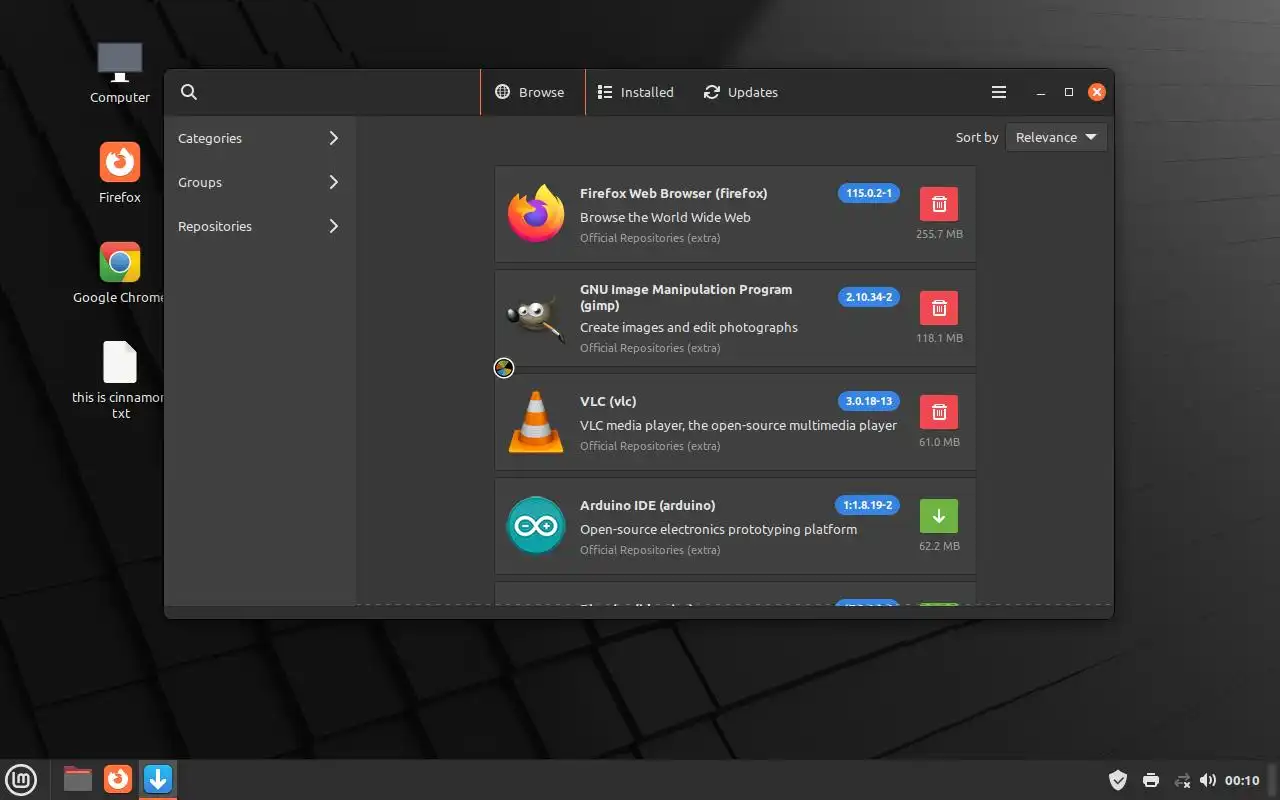Switch to the Browse tab
The height and width of the screenshot is (800, 1280).
(x=532, y=92)
